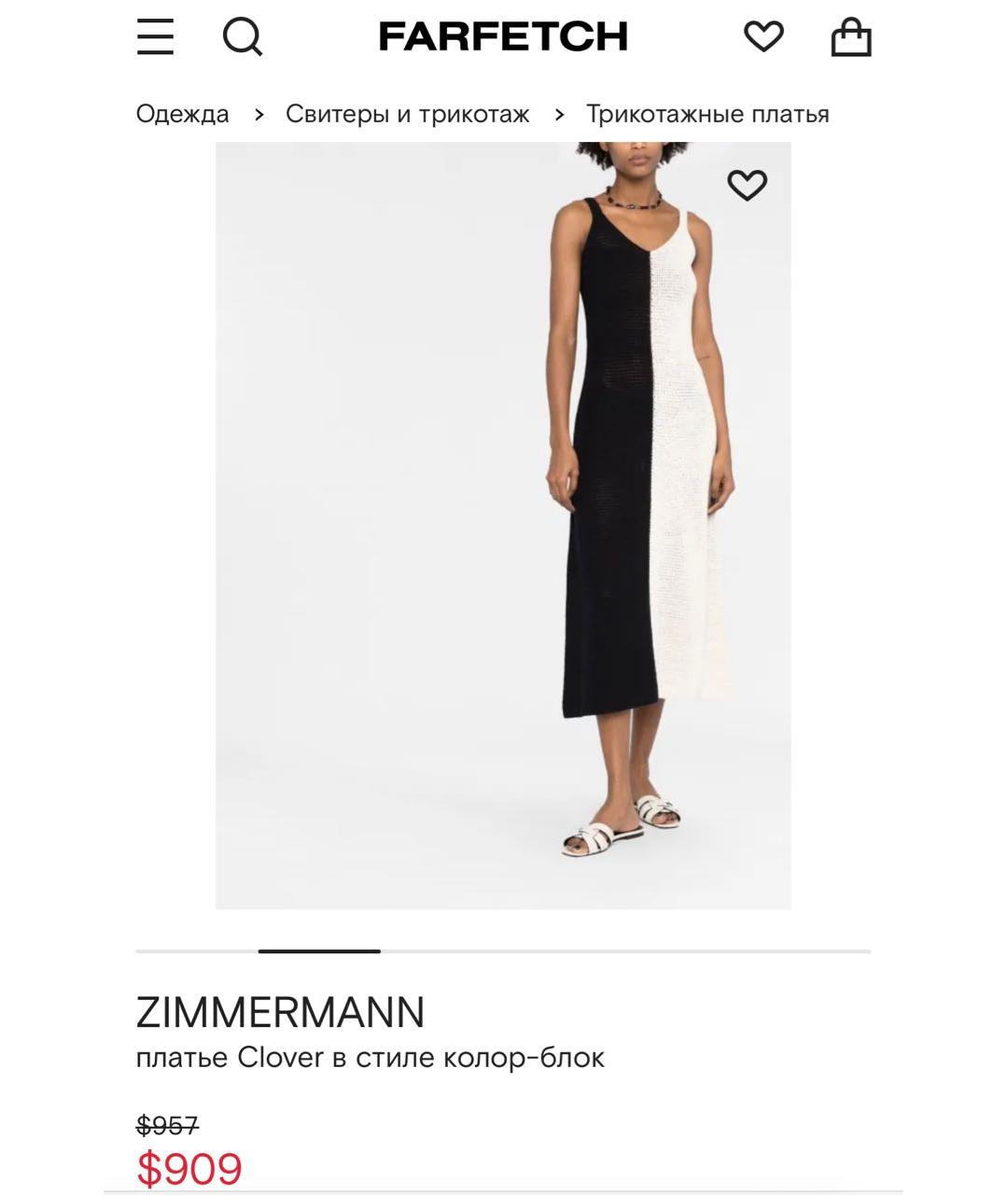Go to the FARFETCH home logo
The height and width of the screenshot is (1195, 1008).
point(503,37)
